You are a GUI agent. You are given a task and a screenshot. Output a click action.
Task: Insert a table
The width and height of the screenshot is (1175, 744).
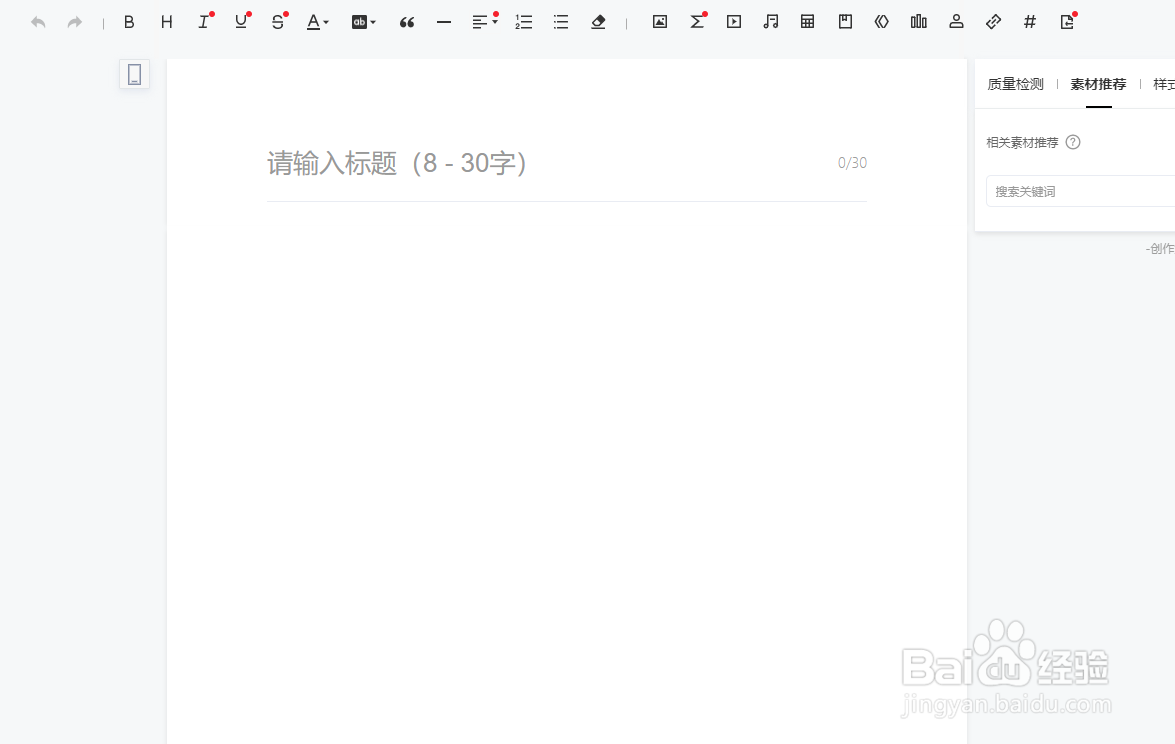[807, 21]
